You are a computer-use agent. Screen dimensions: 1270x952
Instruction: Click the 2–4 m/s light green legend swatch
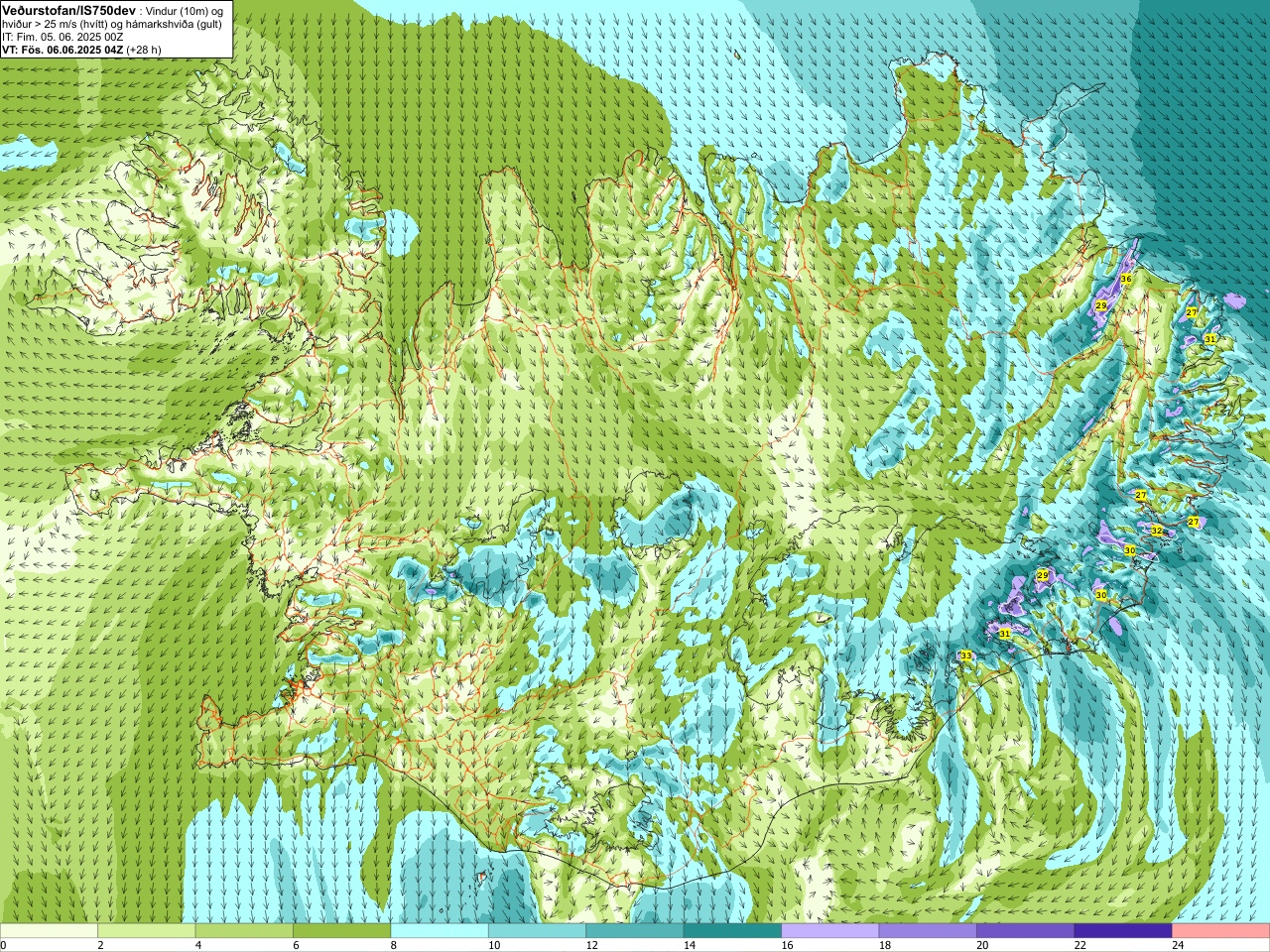[x=146, y=931]
